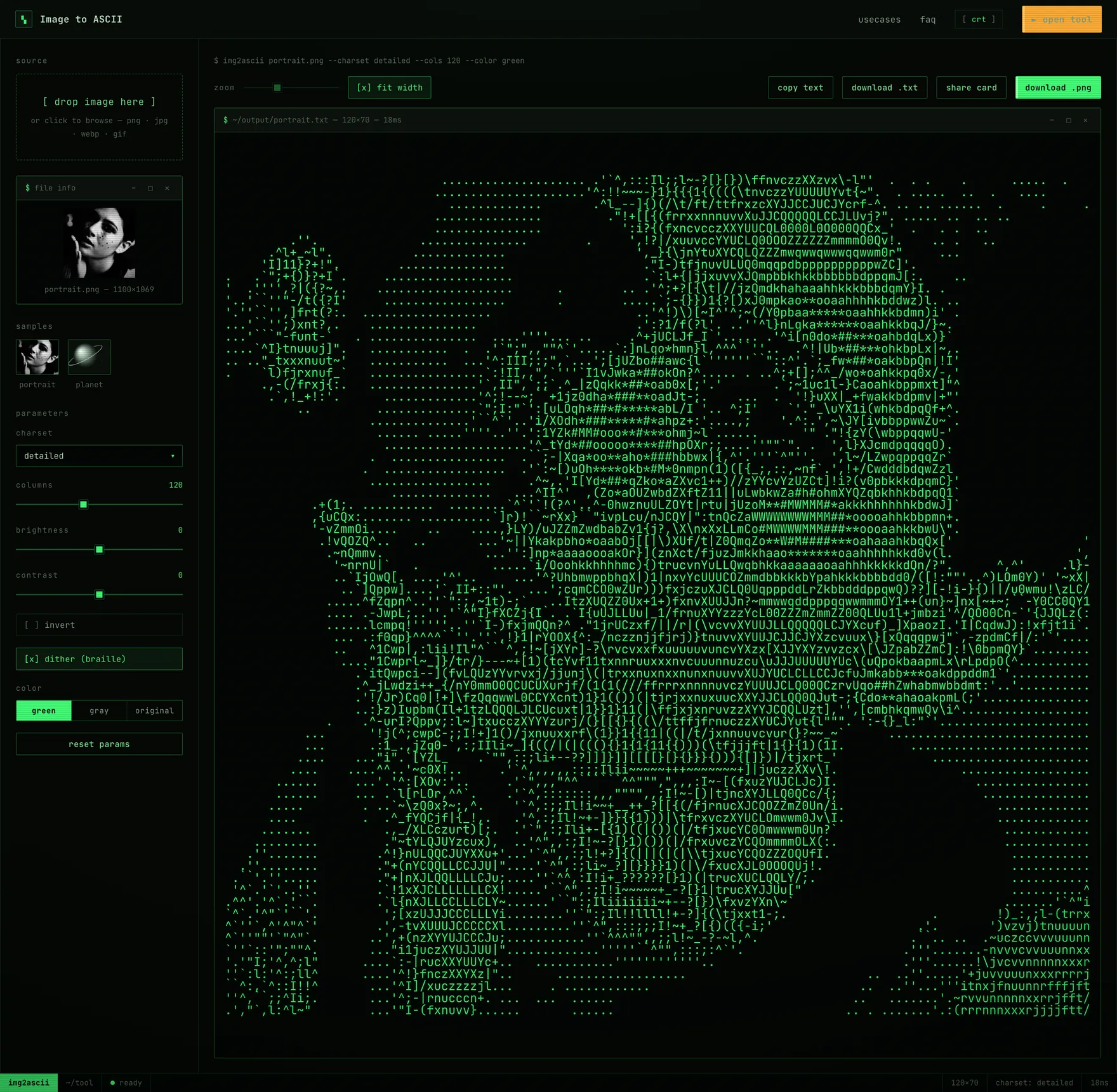1117x1092 pixels.
Task: Minimize the file info panel
Action: (134, 188)
